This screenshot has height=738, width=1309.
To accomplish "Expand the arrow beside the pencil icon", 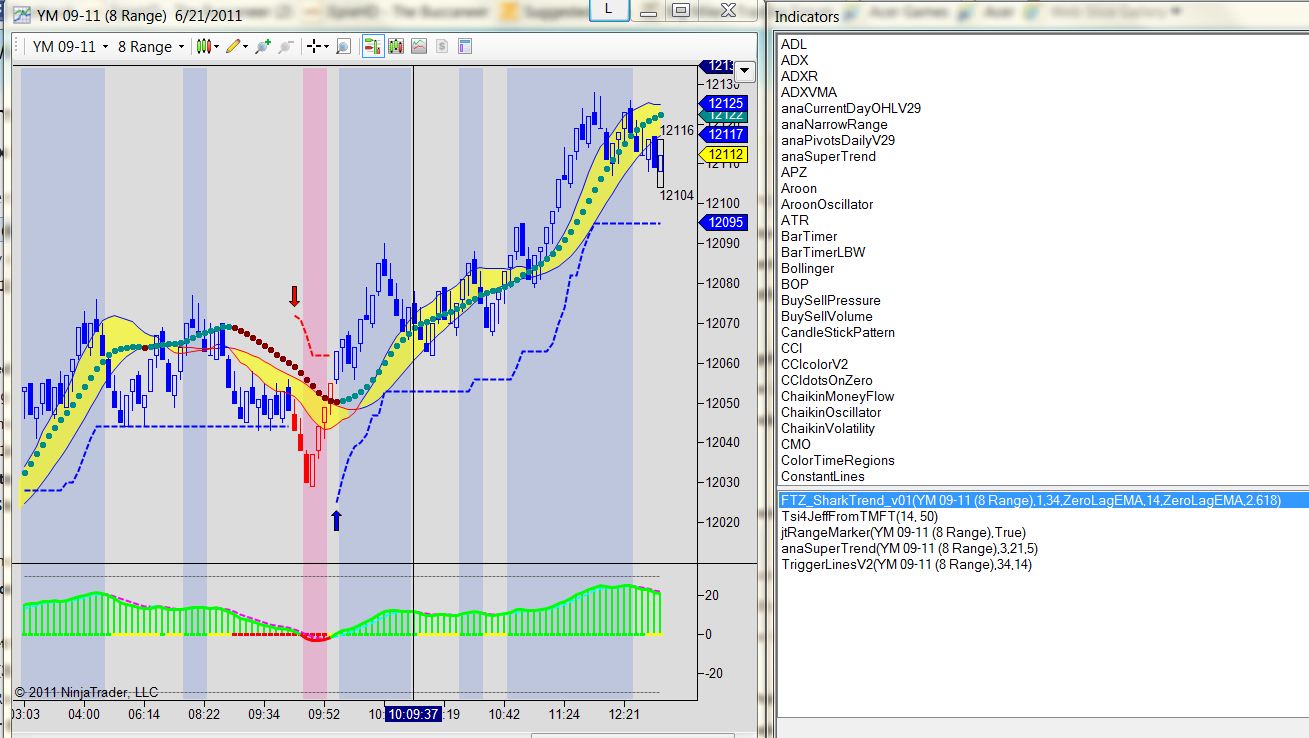I will click(245, 46).
